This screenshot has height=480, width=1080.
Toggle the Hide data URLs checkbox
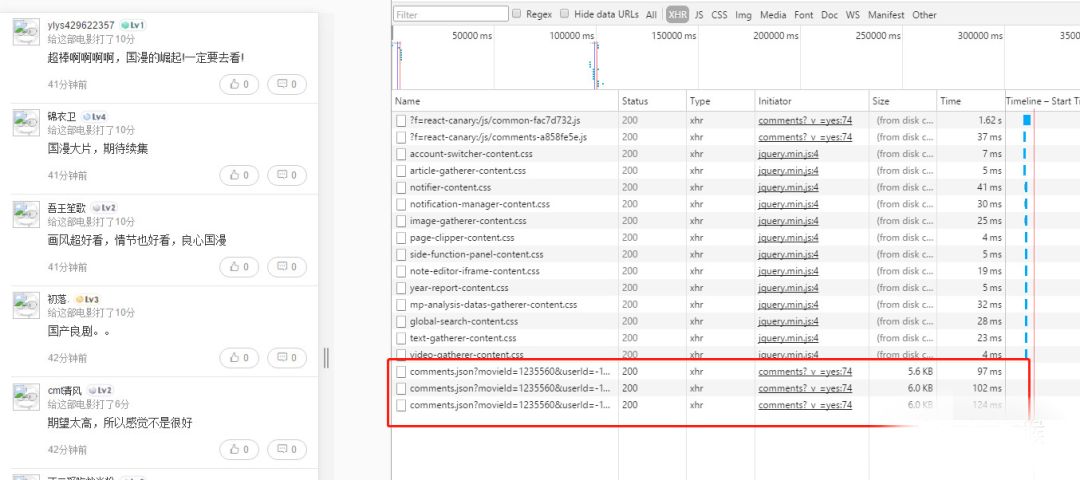pos(565,14)
